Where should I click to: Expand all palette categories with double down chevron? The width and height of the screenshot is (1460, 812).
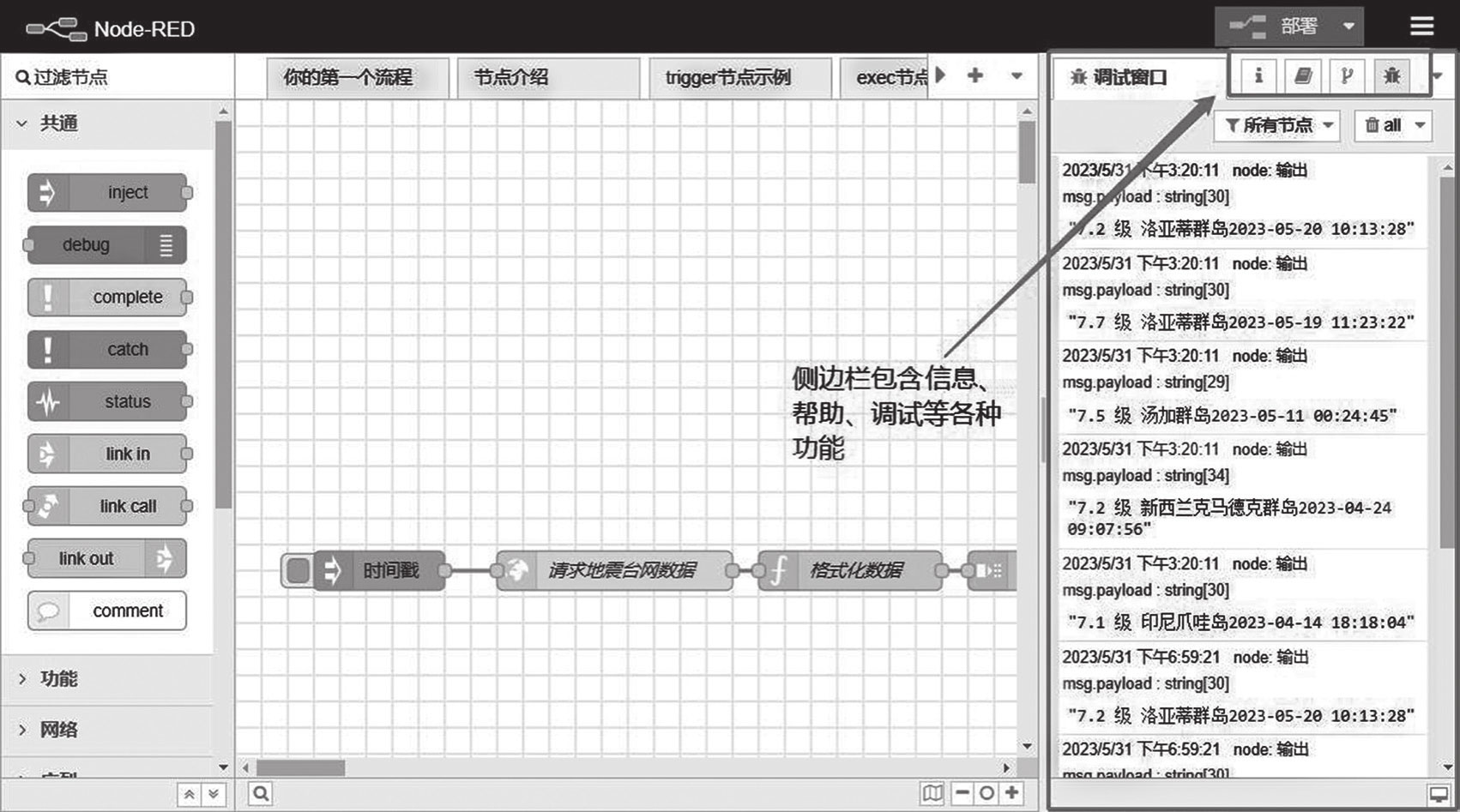(214, 795)
